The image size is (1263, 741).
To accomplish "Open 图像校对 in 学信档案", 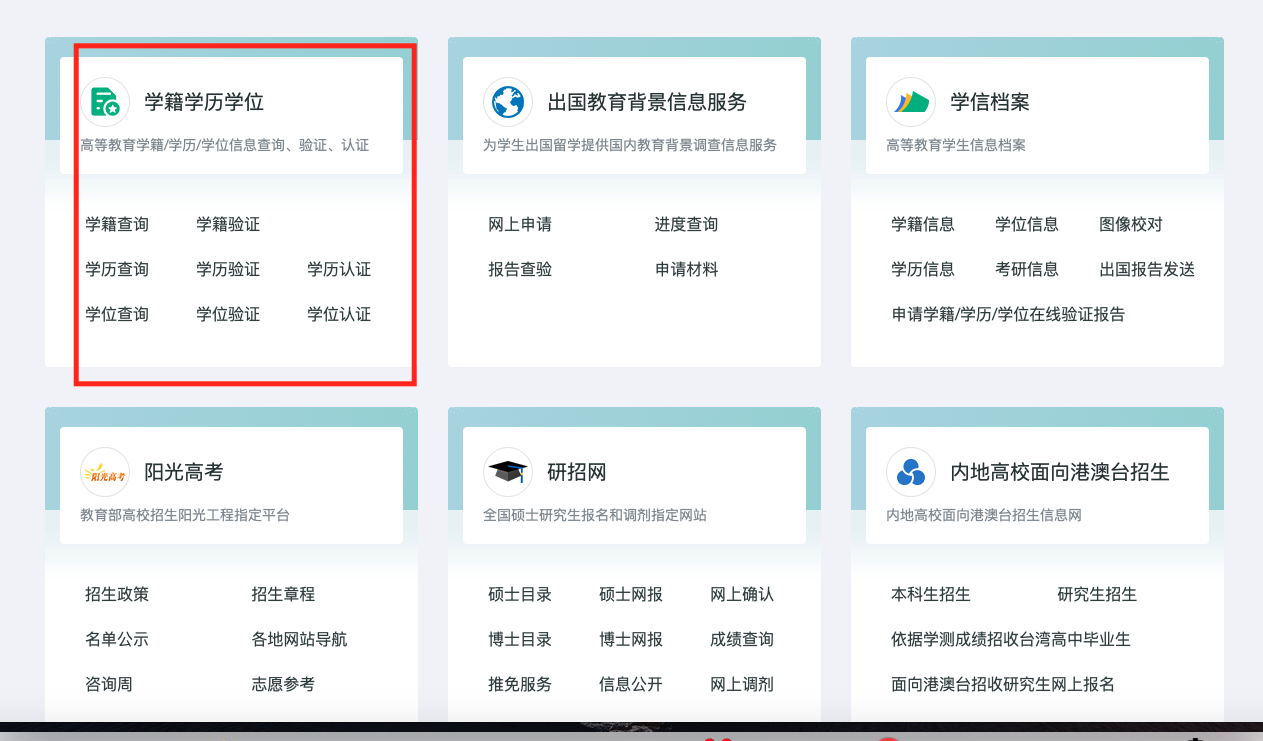I will 1131,225.
